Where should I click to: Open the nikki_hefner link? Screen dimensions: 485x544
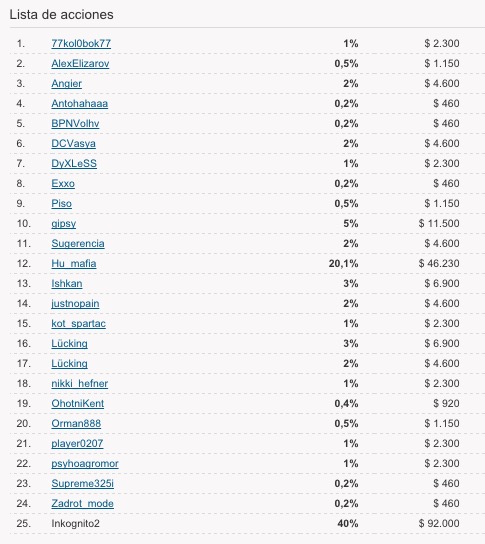click(x=79, y=384)
